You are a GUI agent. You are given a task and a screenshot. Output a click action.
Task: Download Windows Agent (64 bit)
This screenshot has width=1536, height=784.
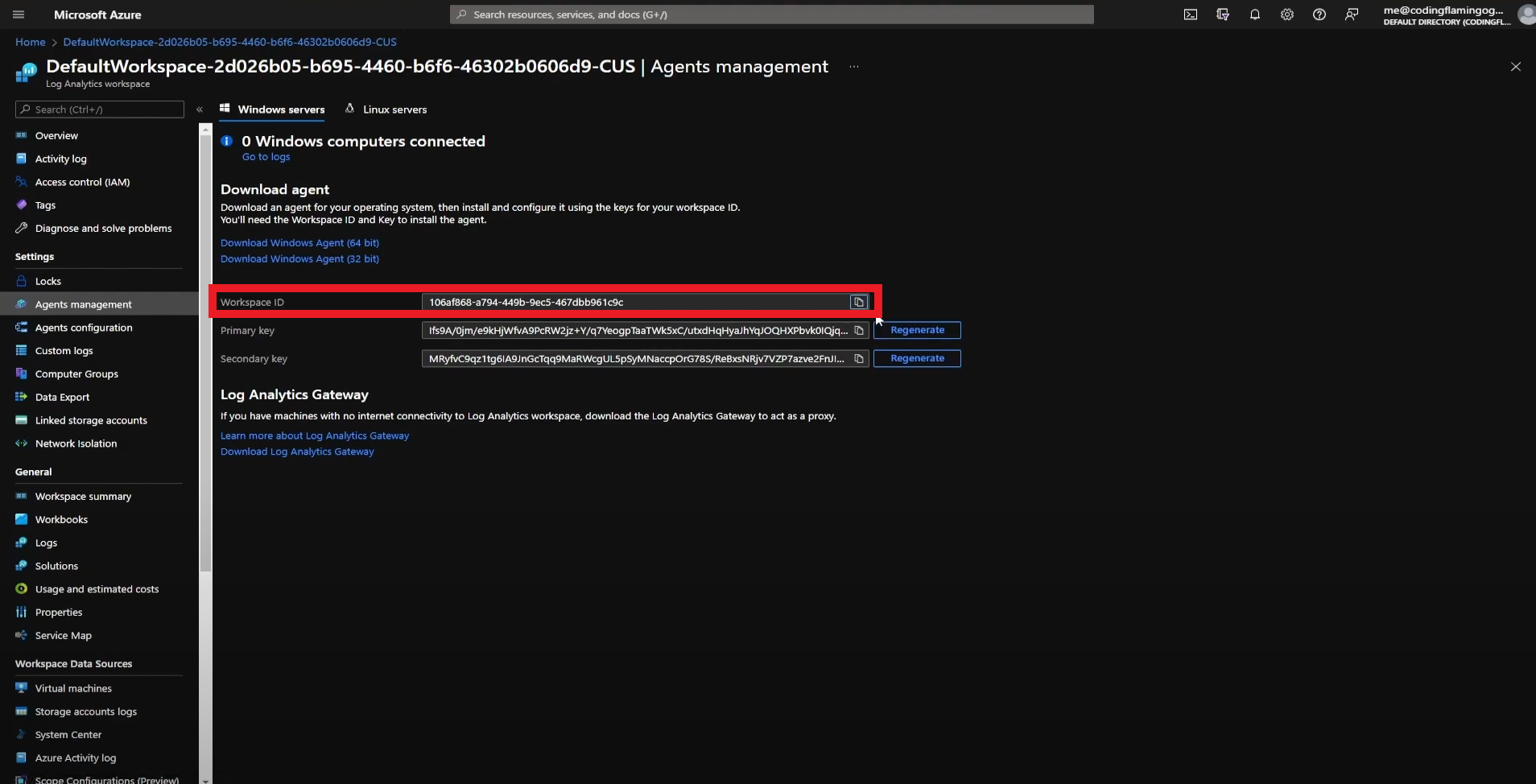tap(299, 243)
